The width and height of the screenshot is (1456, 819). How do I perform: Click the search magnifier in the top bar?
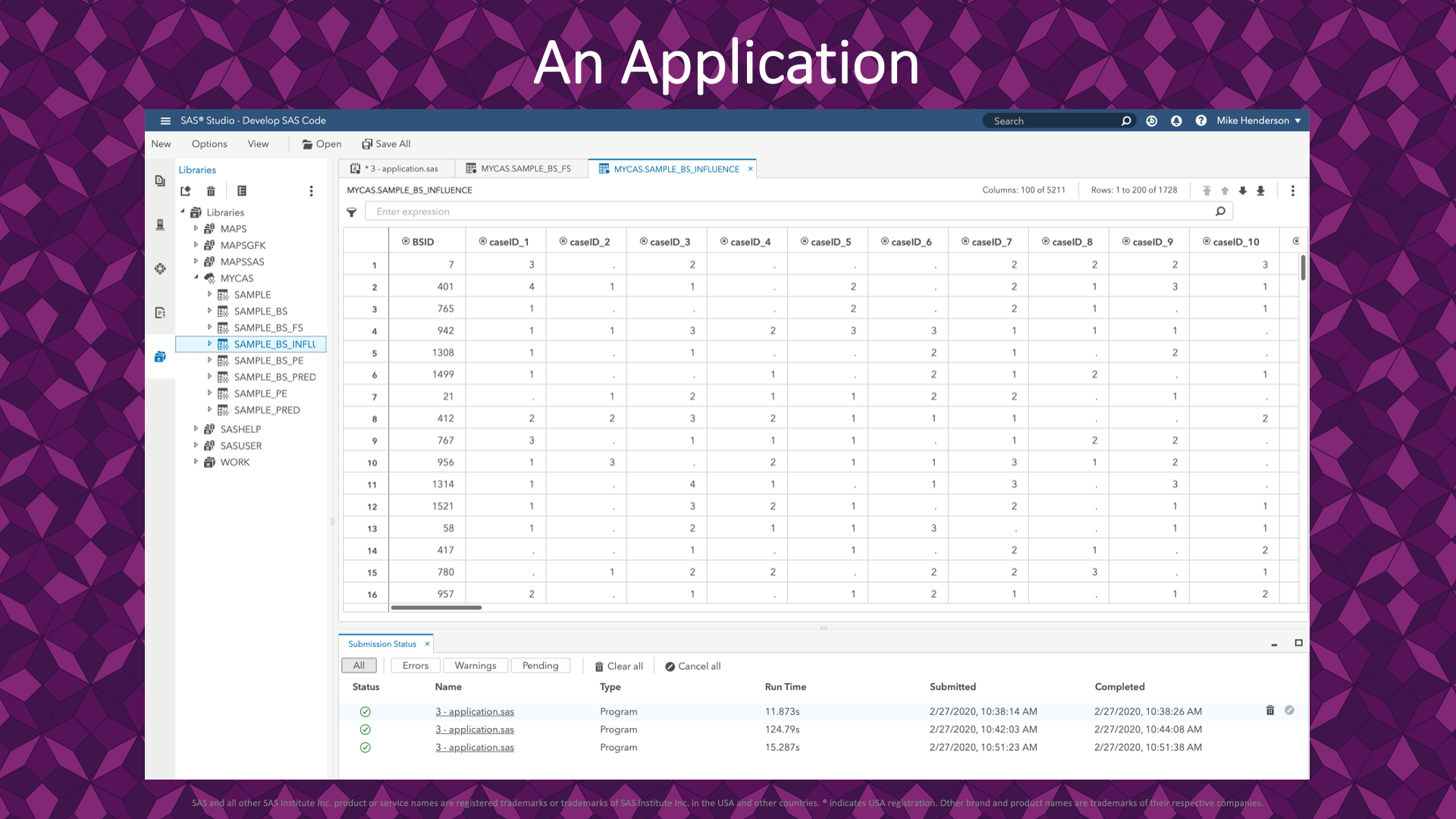click(1126, 121)
